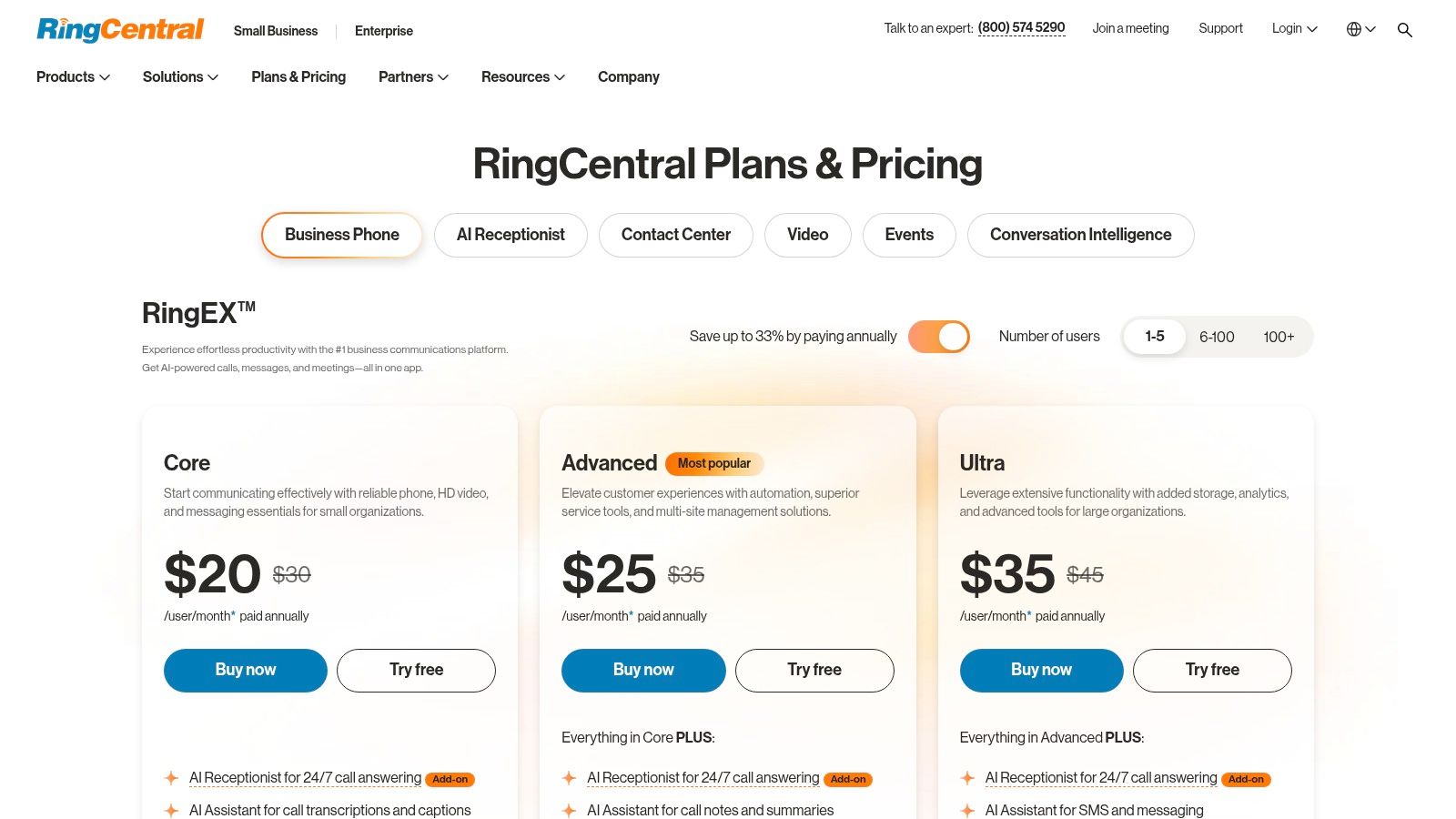Open the Plans & Pricing menu
Screen dimensions: 1456x819
(x=298, y=77)
